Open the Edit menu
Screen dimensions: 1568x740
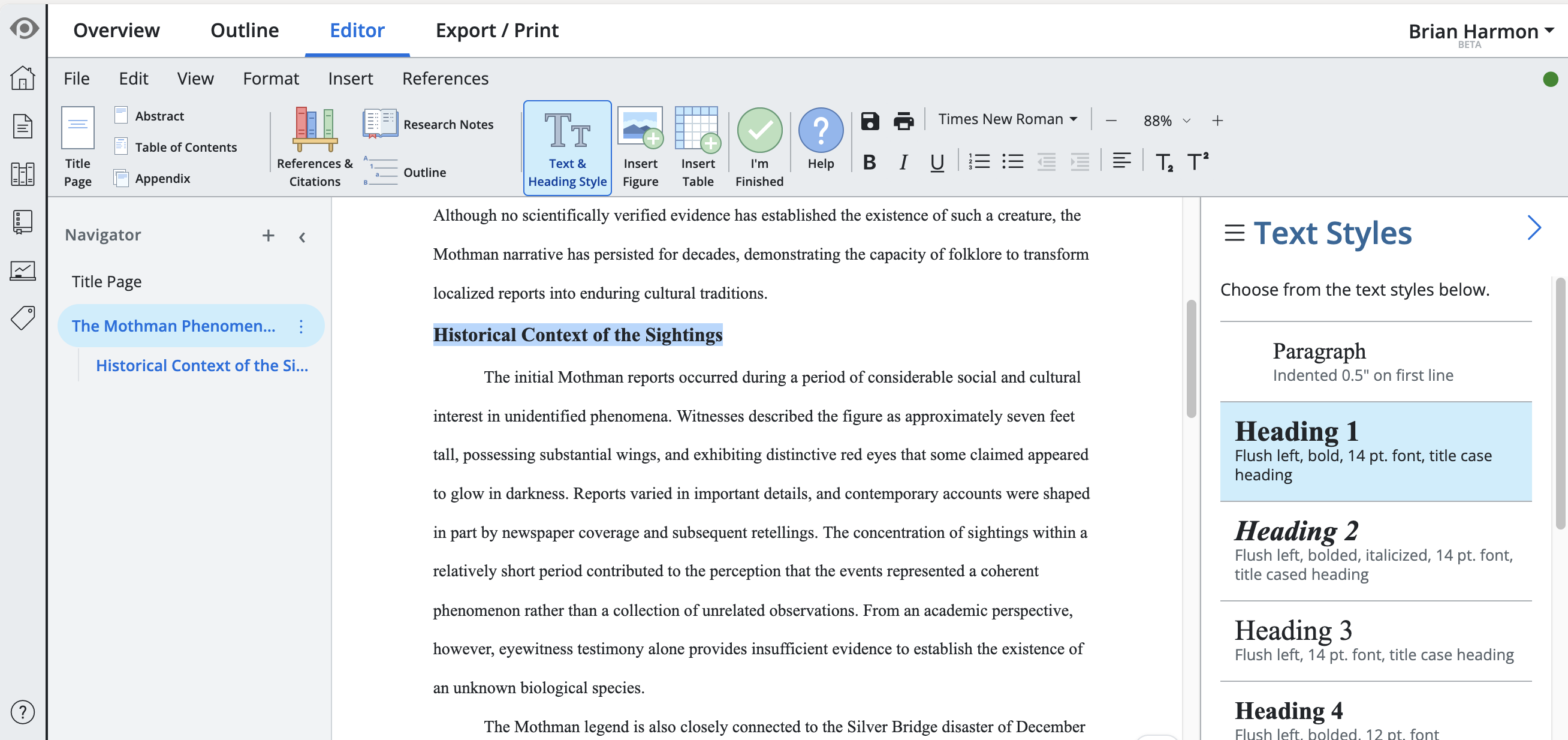[x=133, y=78]
